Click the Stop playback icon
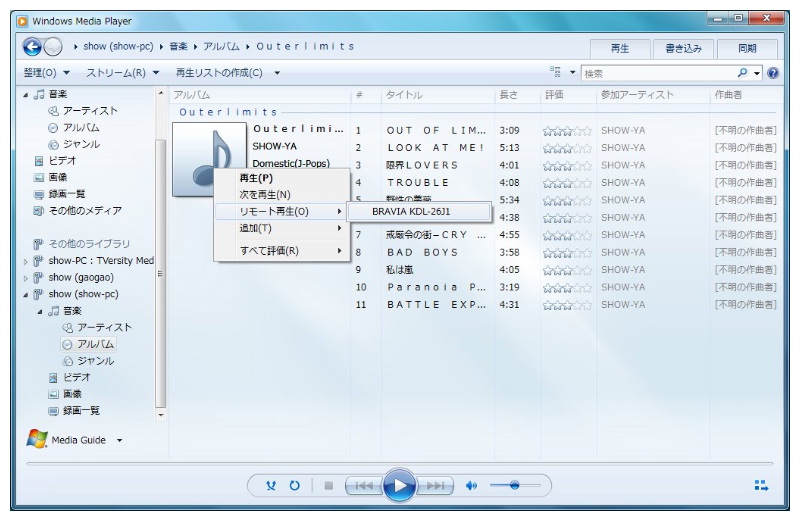 (x=328, y=486)
